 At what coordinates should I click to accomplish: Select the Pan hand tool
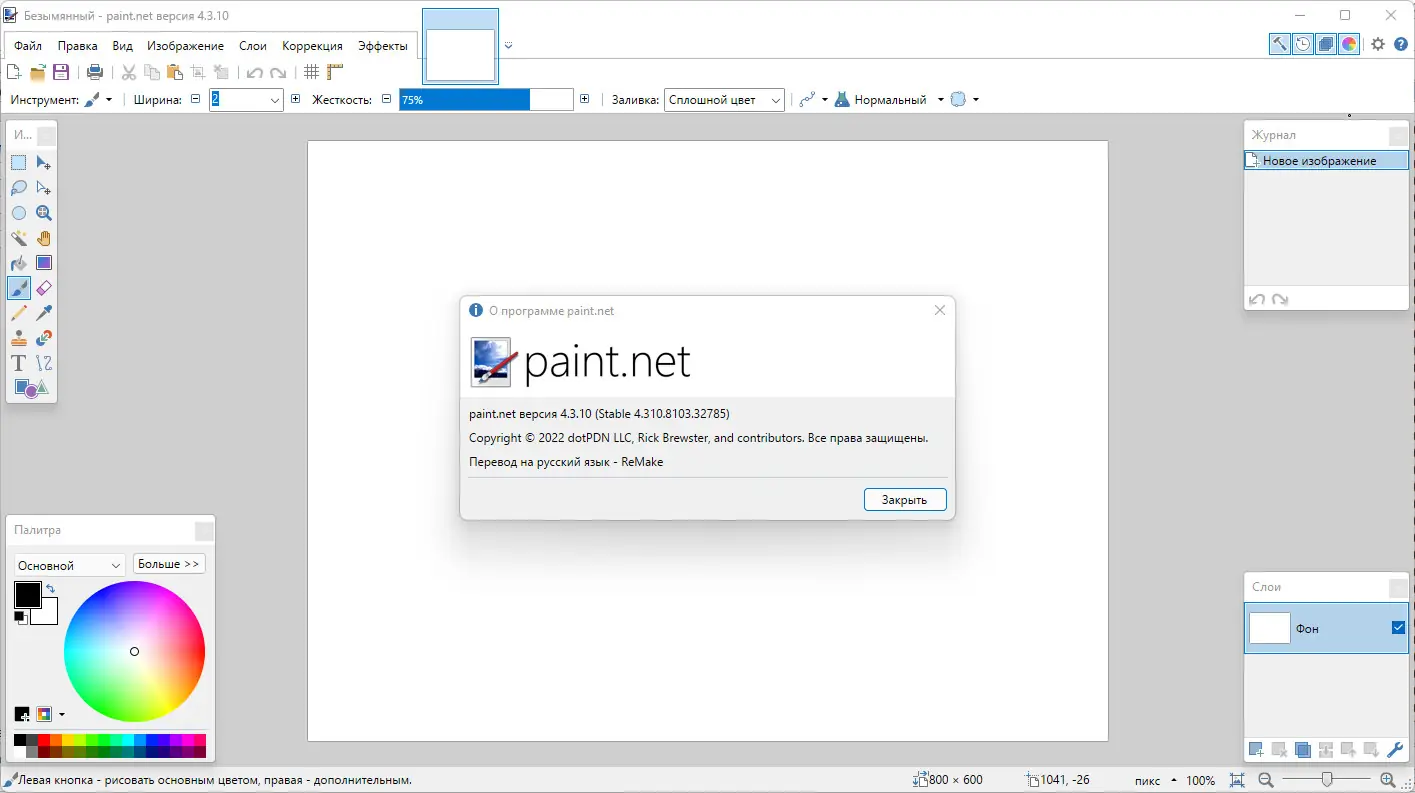44,238
